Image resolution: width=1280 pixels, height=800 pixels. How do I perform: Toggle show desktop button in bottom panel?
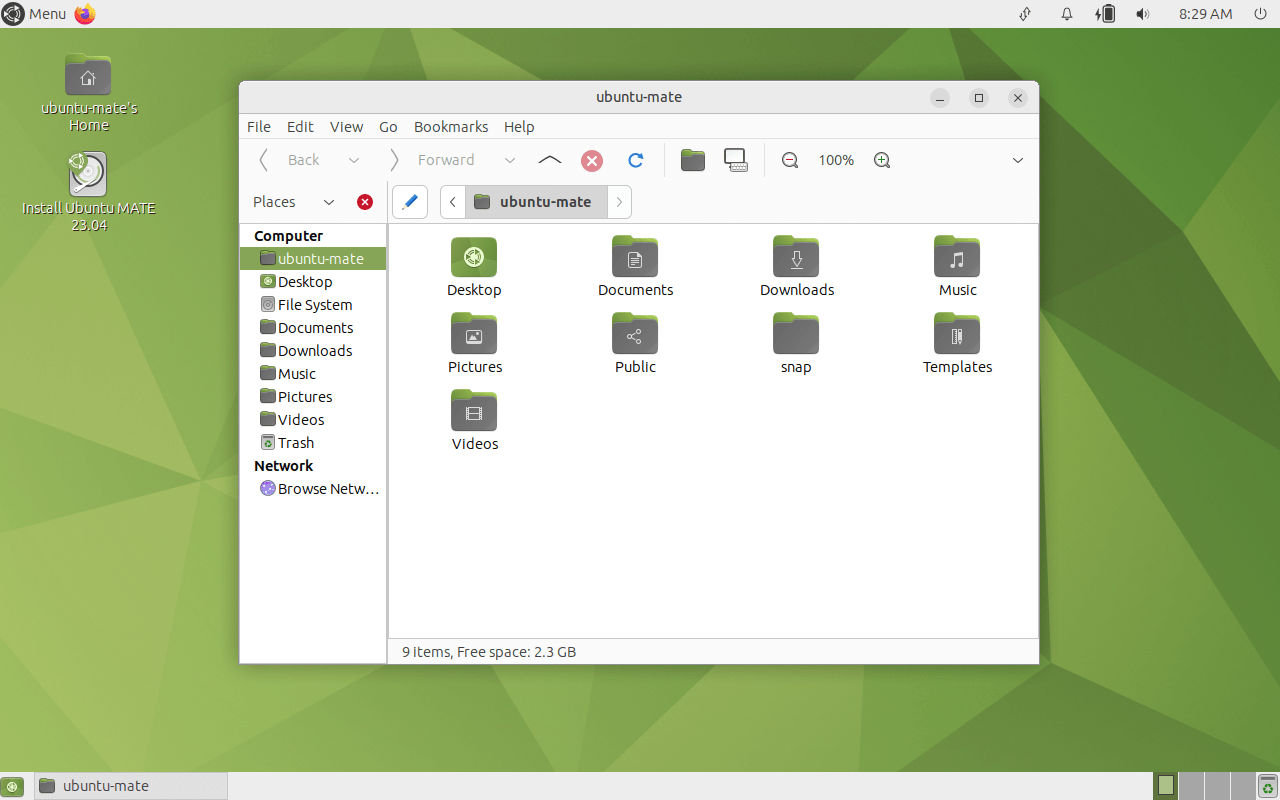(x=13, y=786)
